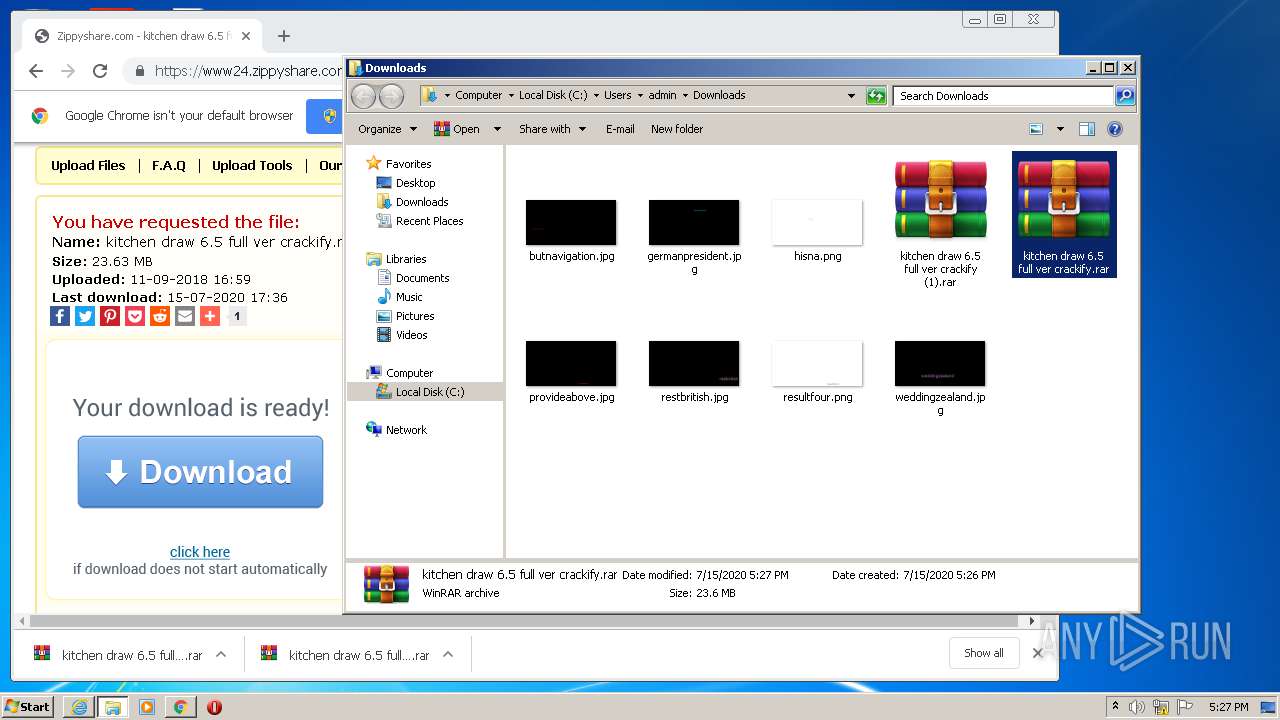Expand the address bar history dropdown
Viewport: 1280px width, 720px height.
851,96
